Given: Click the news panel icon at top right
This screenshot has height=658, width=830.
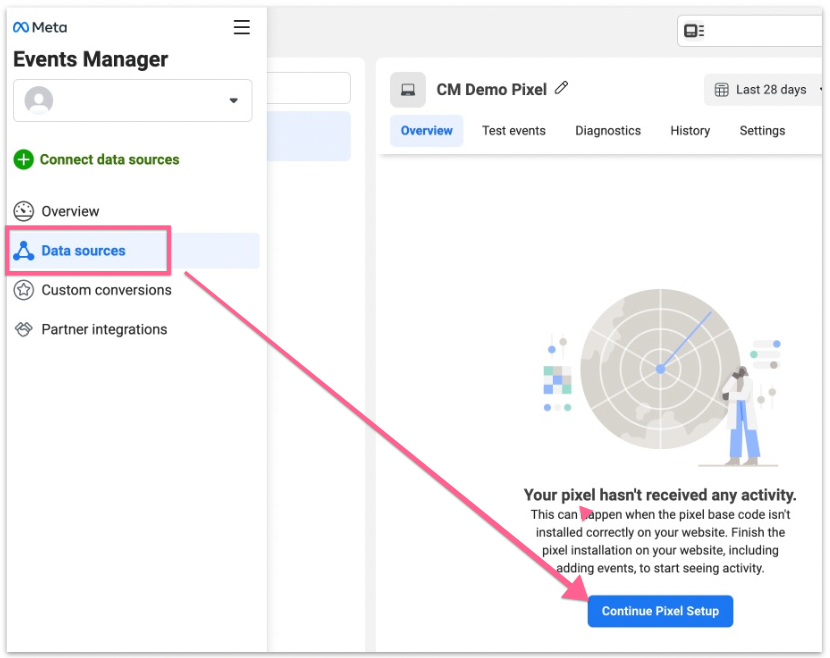Looking at the screenshot, I should click(694, 31).
